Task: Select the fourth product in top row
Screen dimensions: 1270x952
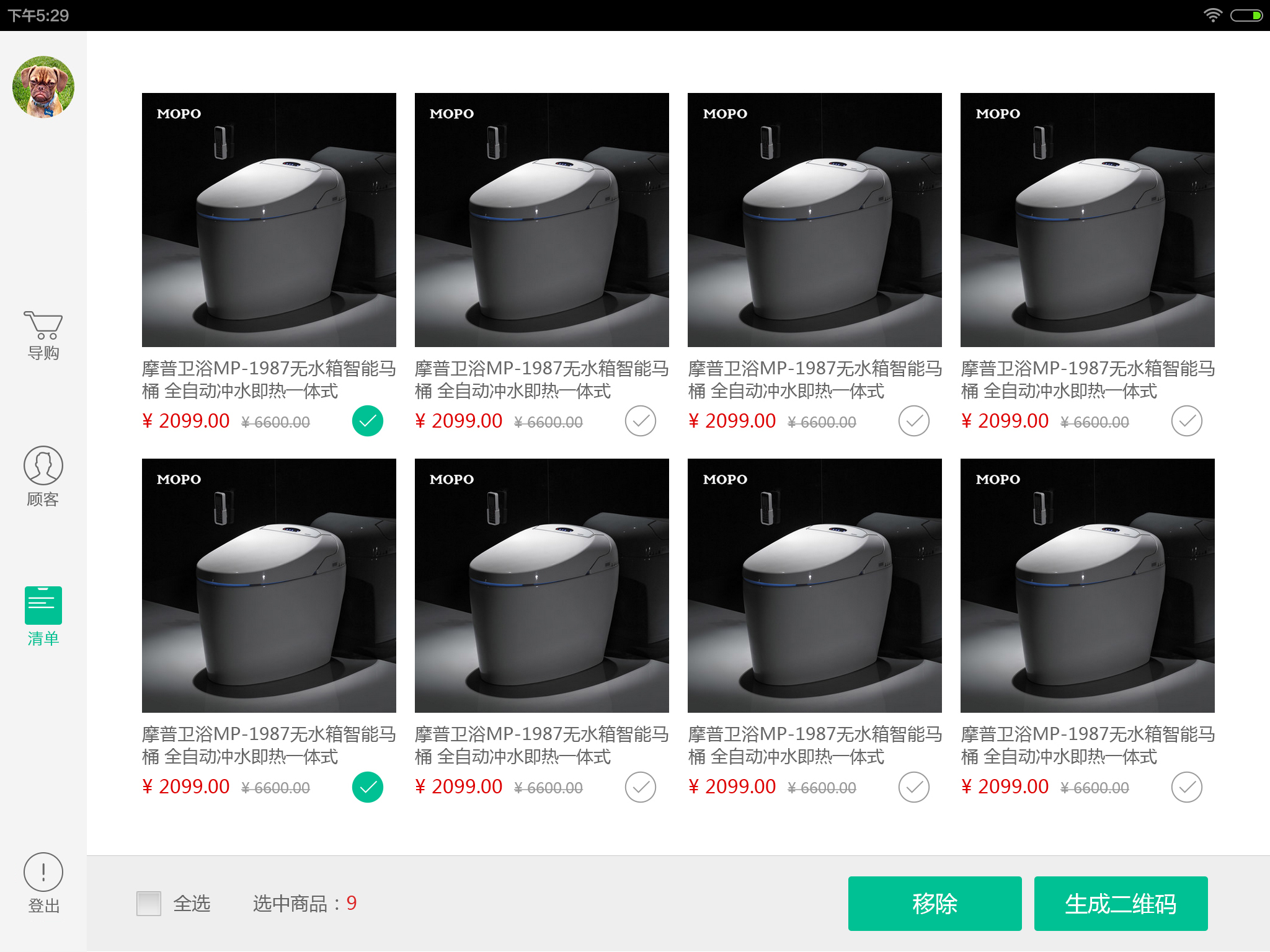Action: pos(1187,421)
